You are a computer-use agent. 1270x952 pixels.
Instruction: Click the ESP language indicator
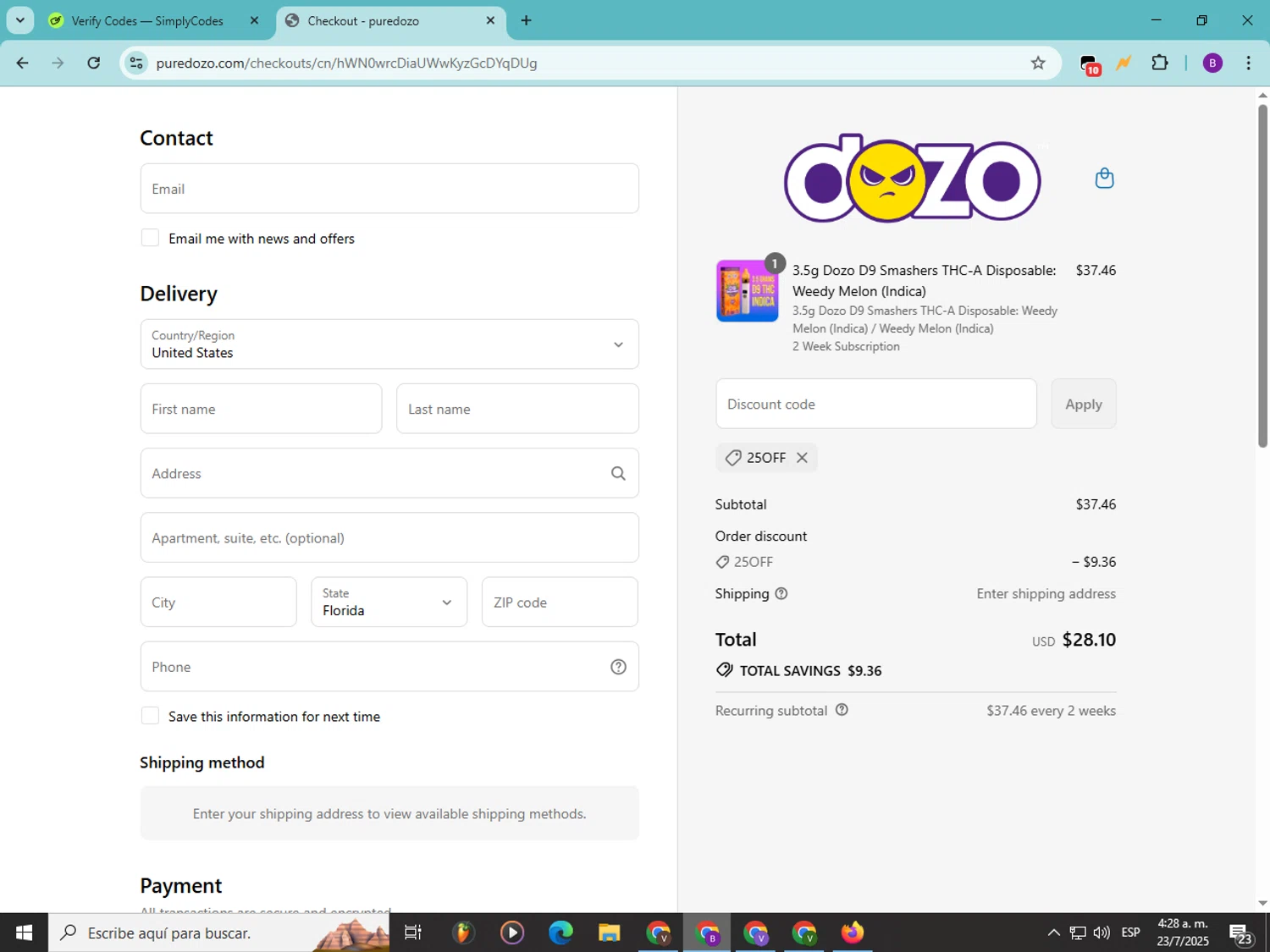click(x=1130, y=933)
